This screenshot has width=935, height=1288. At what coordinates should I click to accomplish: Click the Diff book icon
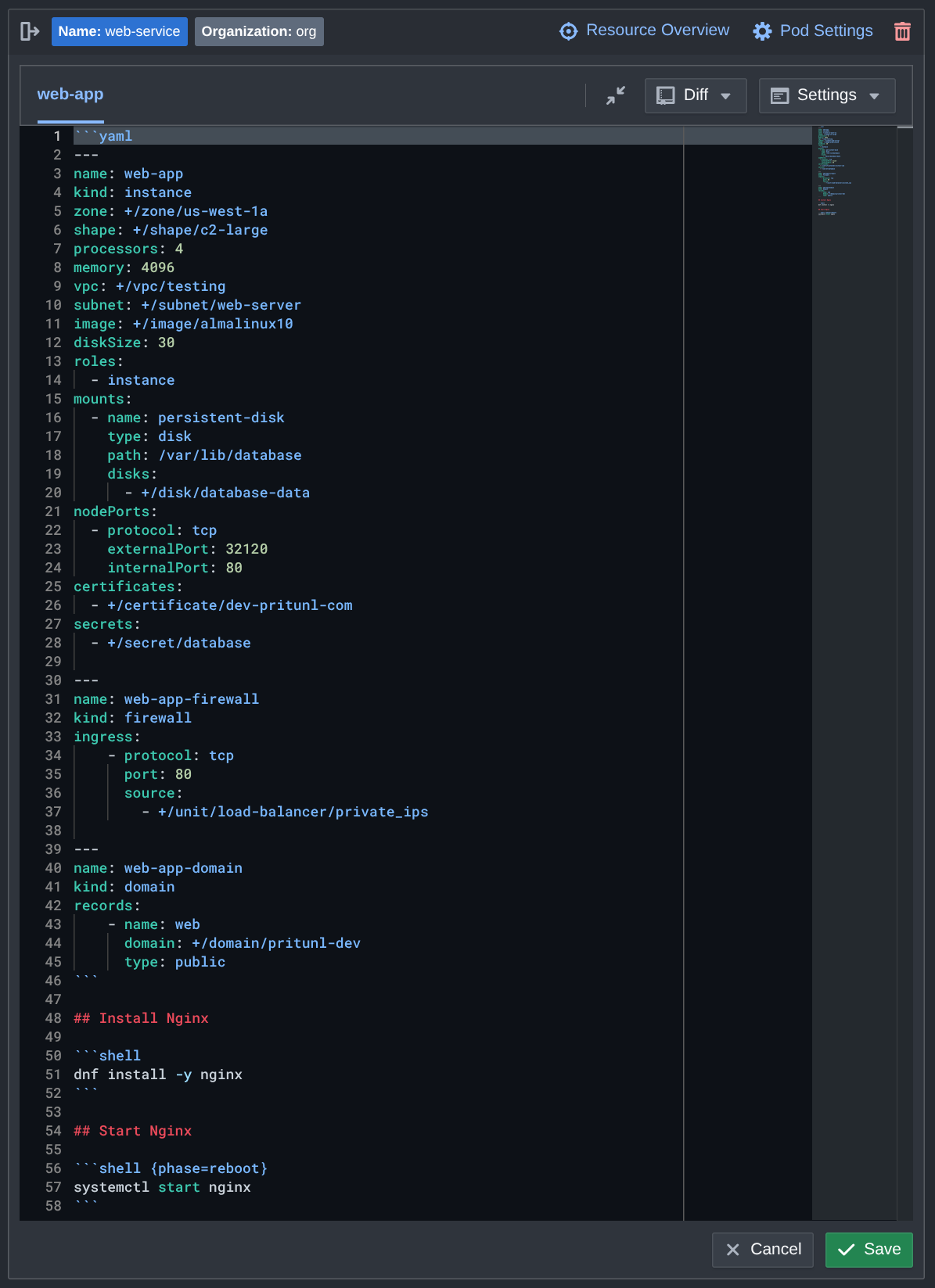pos(666,95)
